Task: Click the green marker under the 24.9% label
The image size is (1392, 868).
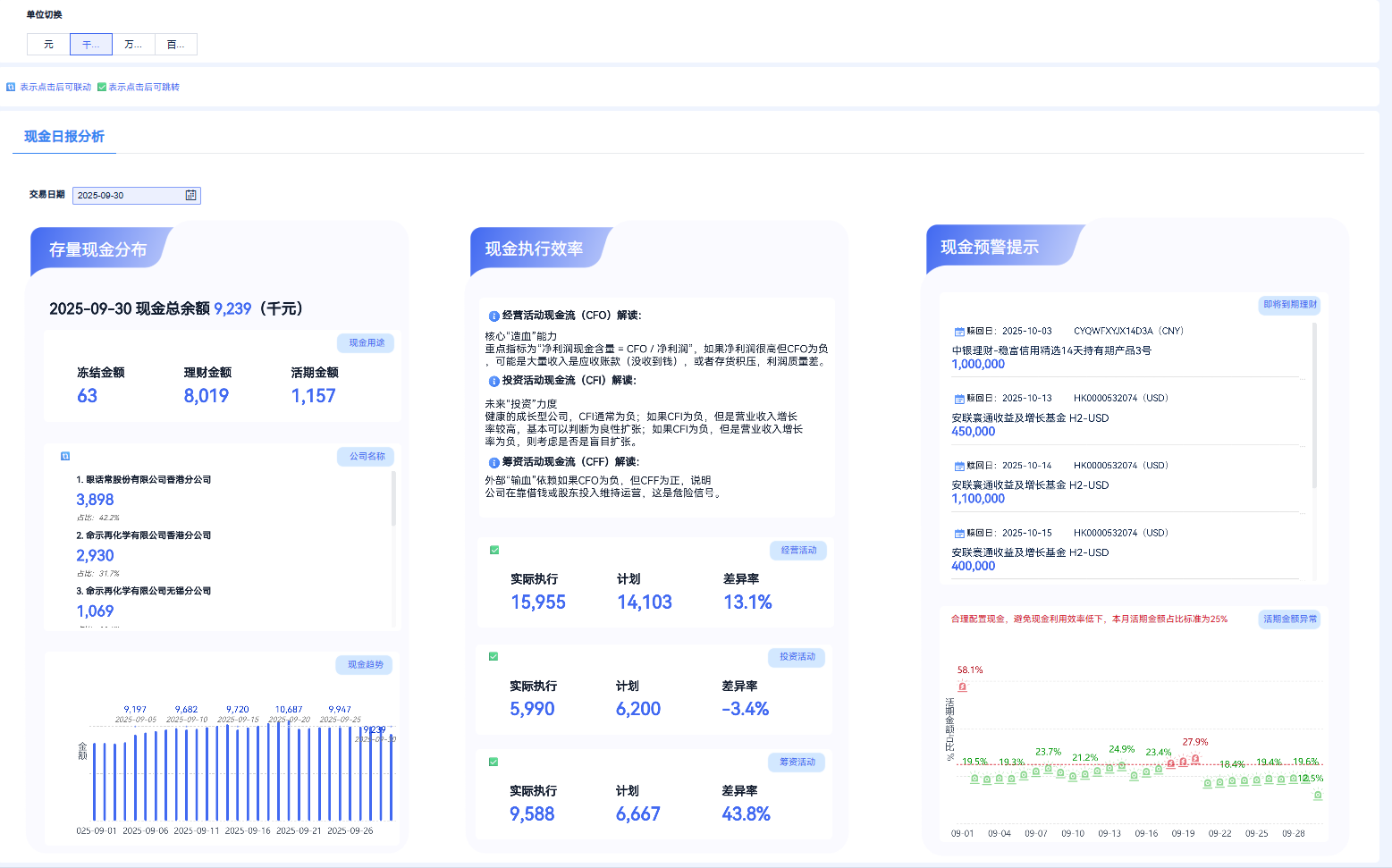Action: point(1122,765)
